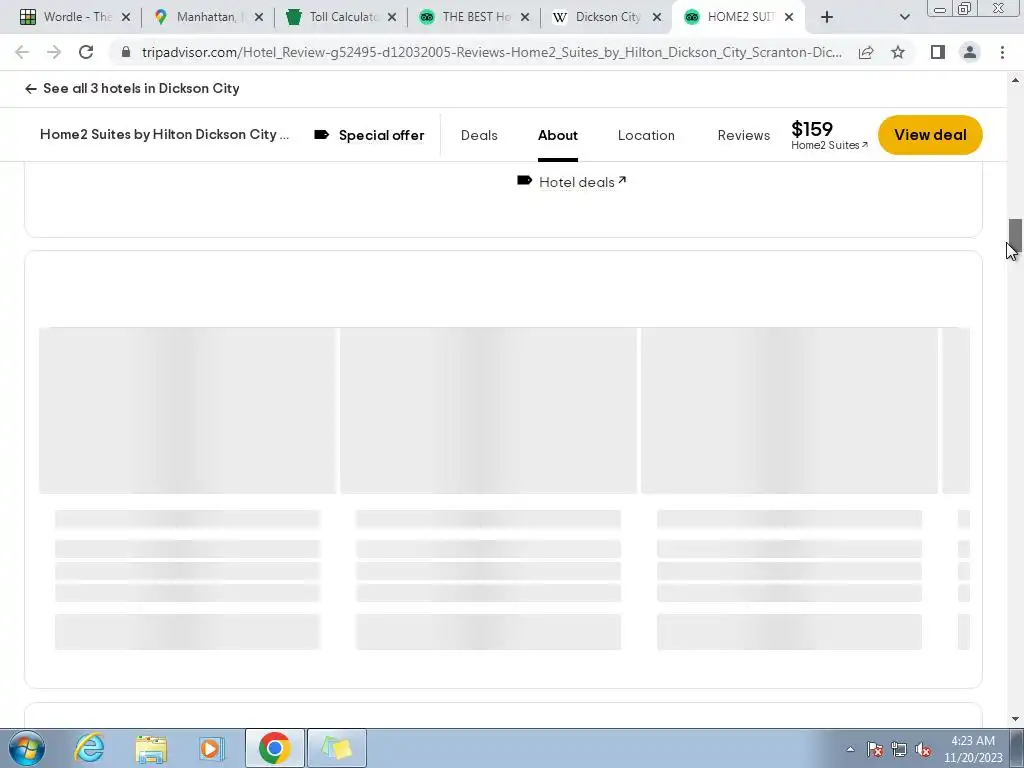Close the Toll Calculator tab
Viewport: 1024px width, 768px height.
(392, 17)
